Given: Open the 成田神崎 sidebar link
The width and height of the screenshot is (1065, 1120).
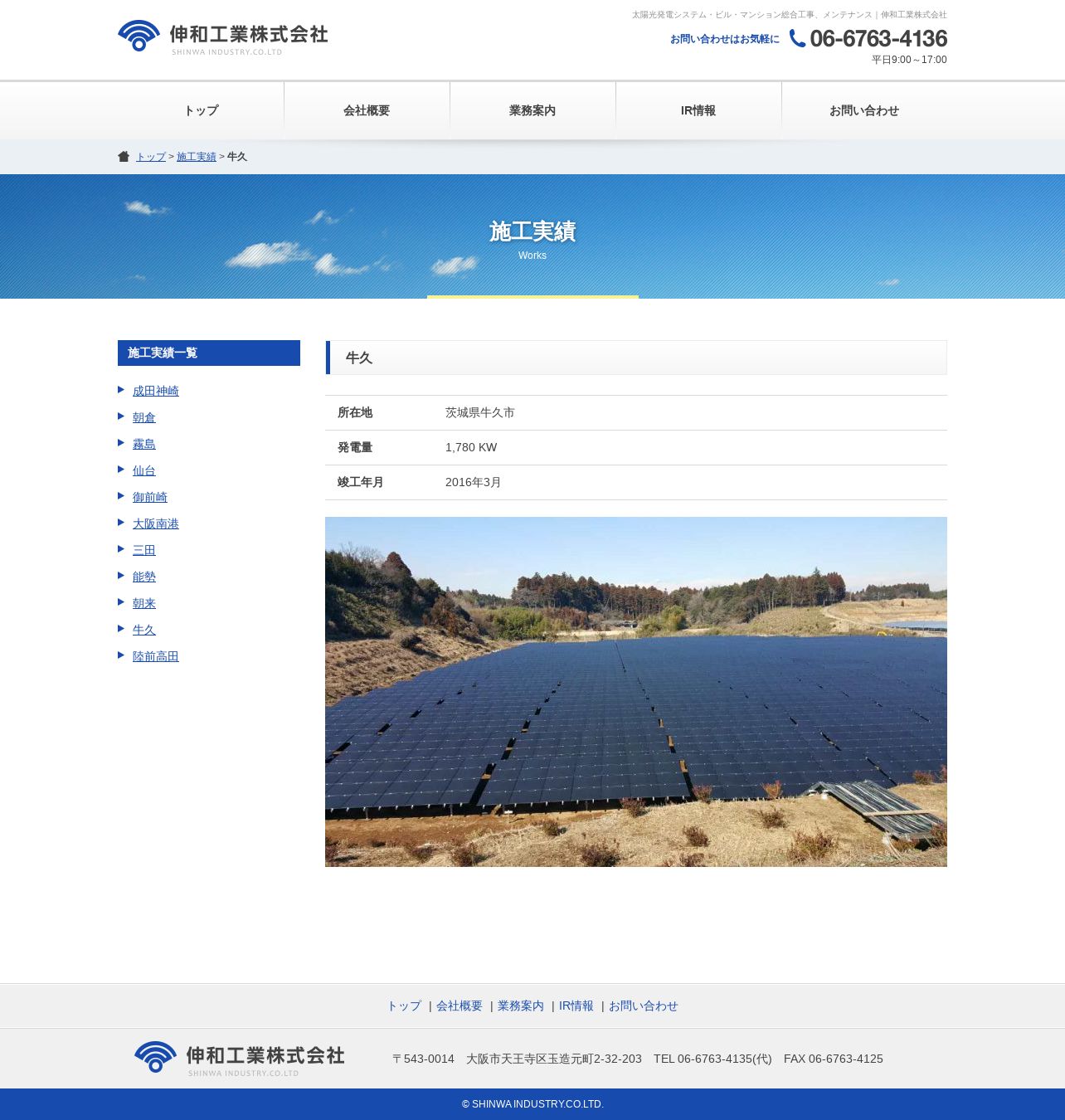Looking at the screenshot, I should click(x=156, y=391).
